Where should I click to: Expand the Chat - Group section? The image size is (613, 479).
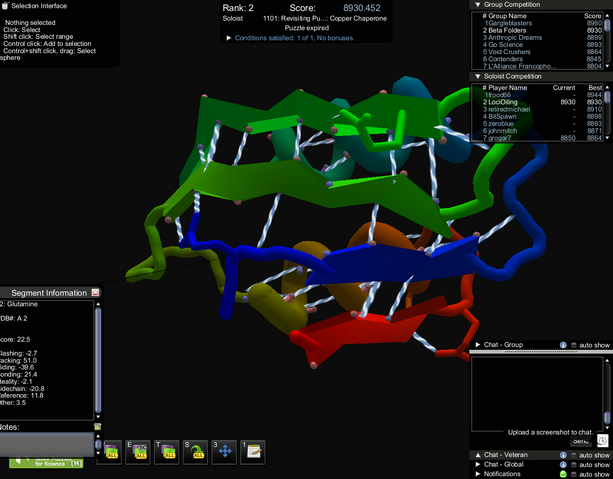[477, 345]
